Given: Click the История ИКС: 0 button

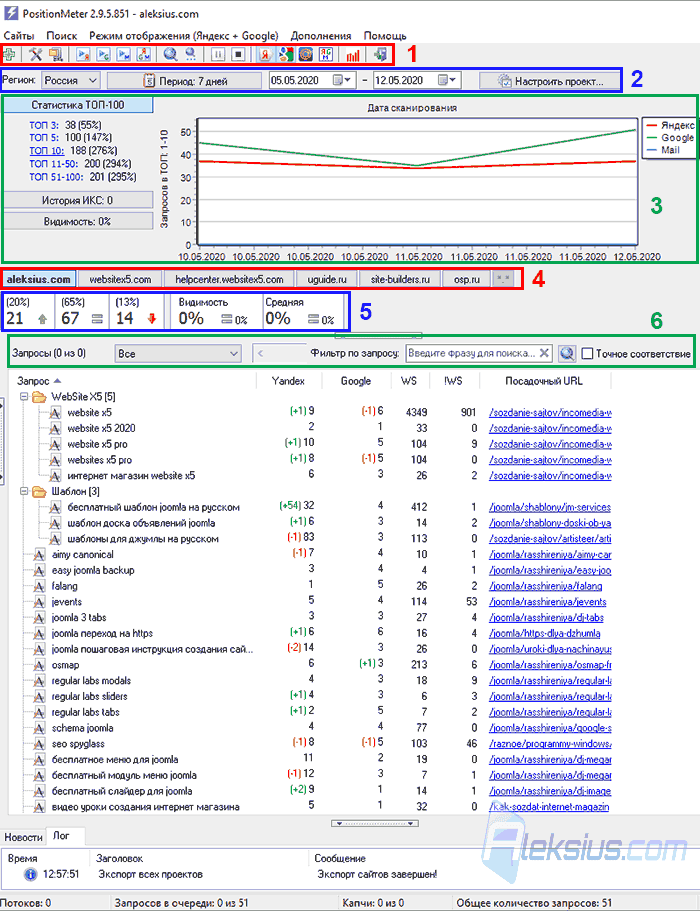Looking at the screenshot, I should pyautogui.click(x=78, y=200).
